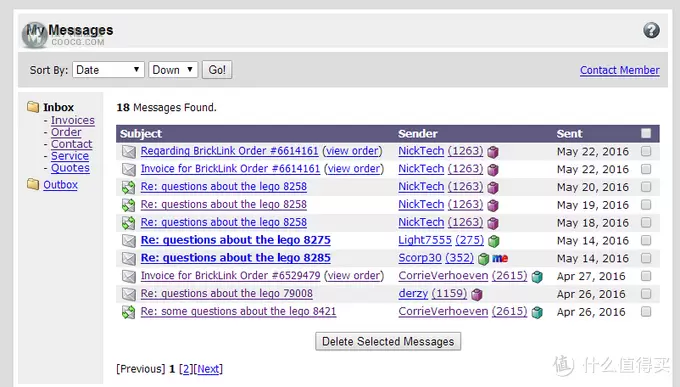The height and width of the screenshot is (387, 680).
Task: Tick checkbox for lego 8275 message
Action: tap(646, 240)
